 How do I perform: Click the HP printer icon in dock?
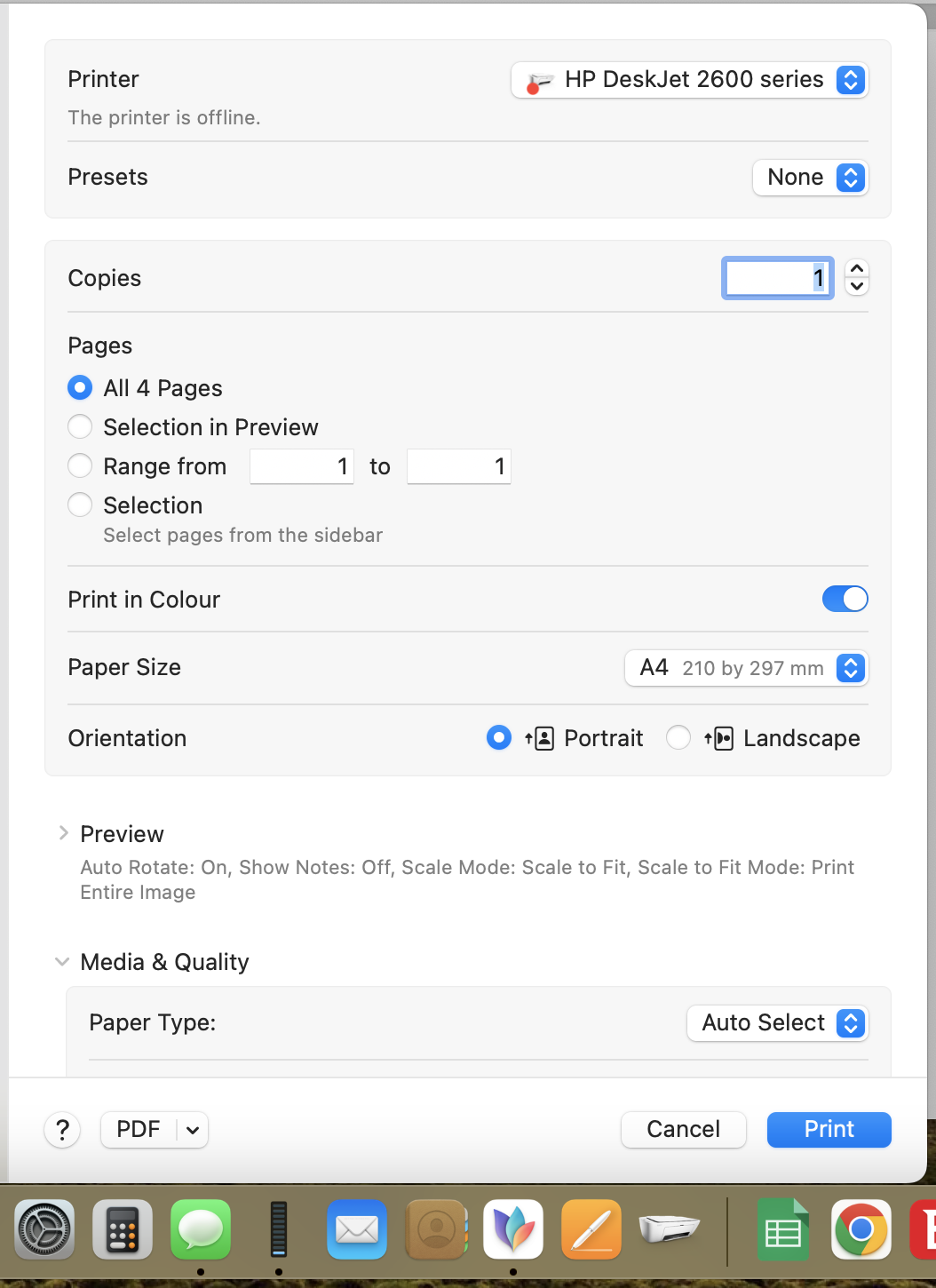coord(670,1228)
